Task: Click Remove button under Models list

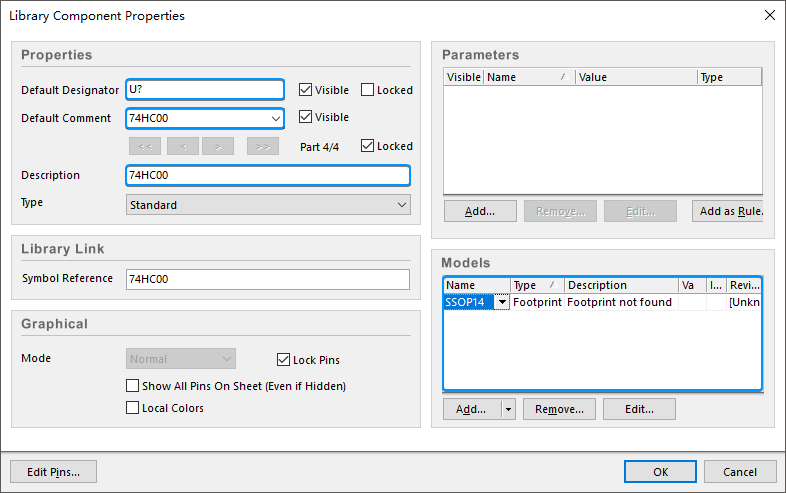Action: (x=559, y=409)
